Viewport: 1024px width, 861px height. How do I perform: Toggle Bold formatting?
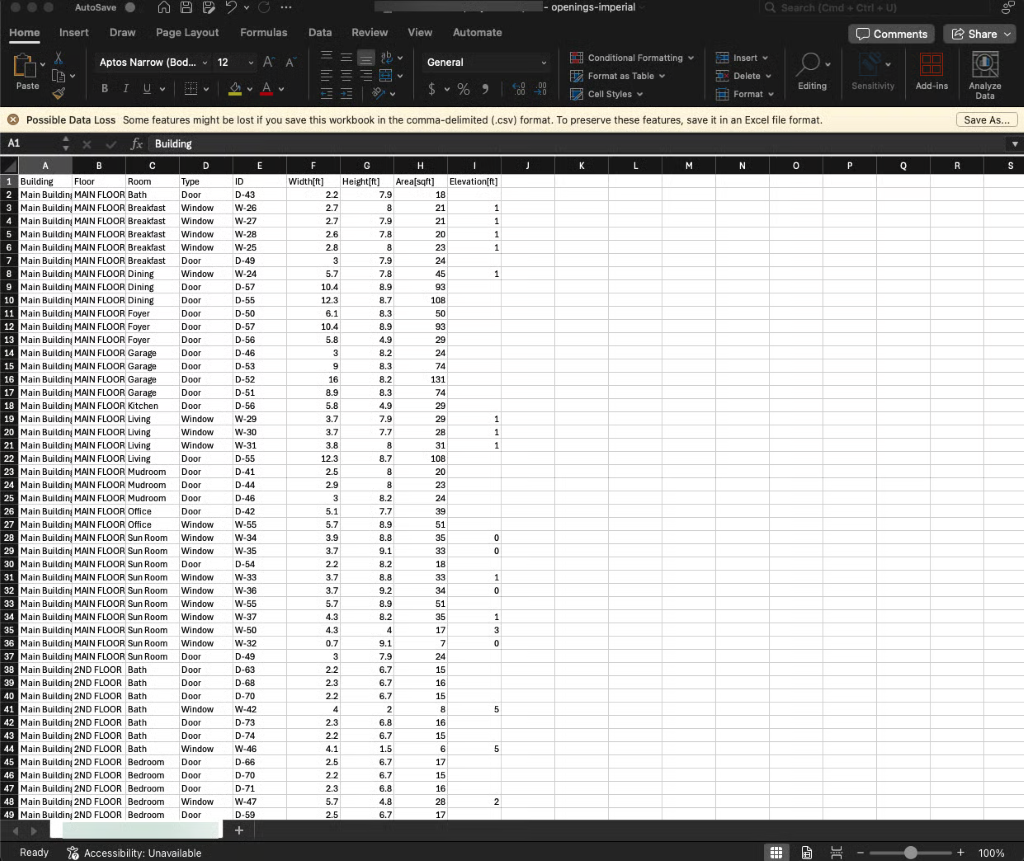click(104, 89)
